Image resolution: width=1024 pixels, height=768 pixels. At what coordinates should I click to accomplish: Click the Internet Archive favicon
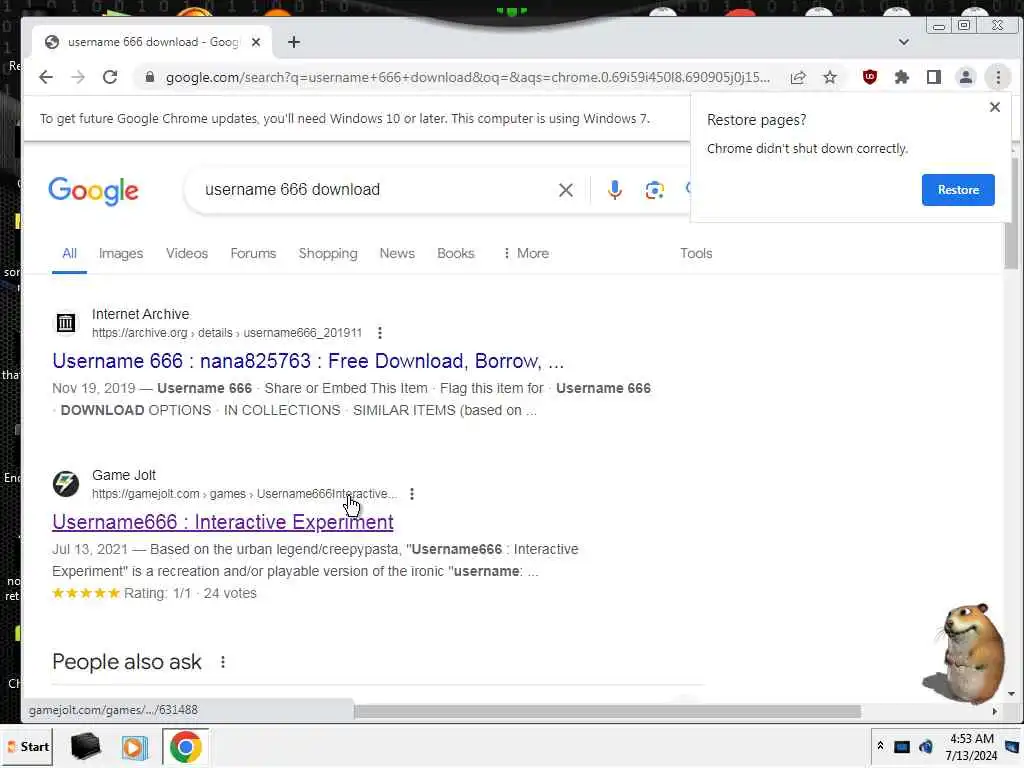[x=66, y=323]
